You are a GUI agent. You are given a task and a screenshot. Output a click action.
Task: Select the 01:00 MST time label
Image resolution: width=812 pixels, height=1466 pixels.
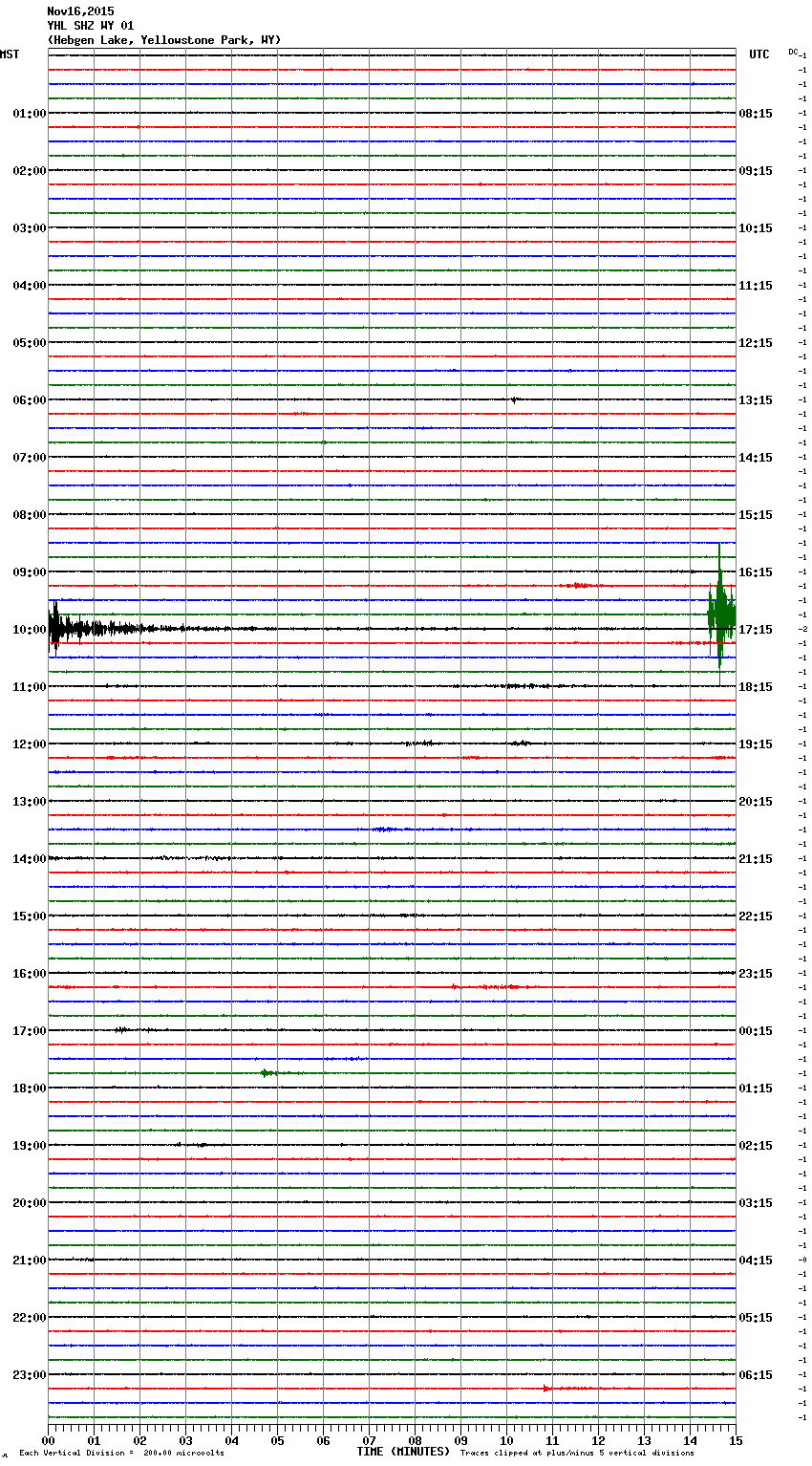click(x=30, y=114)
